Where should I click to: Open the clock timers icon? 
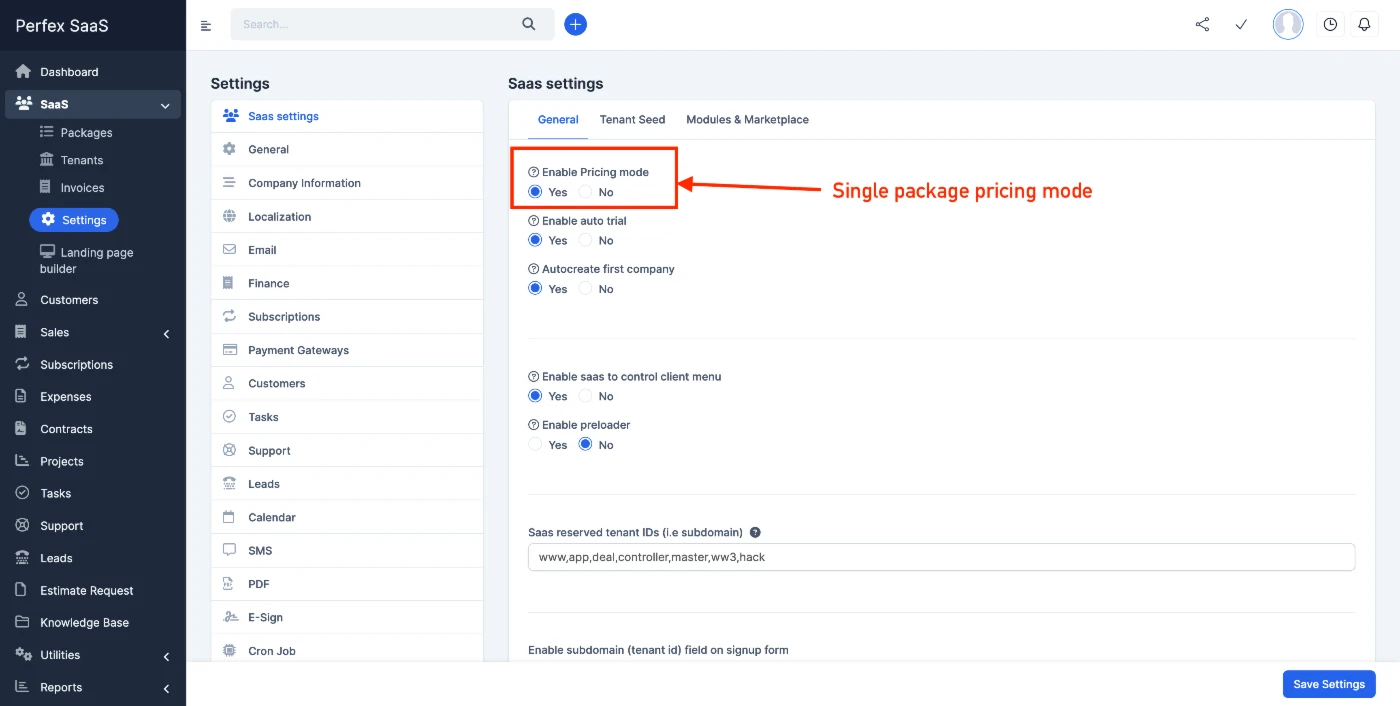click(x=1330, y=24)
